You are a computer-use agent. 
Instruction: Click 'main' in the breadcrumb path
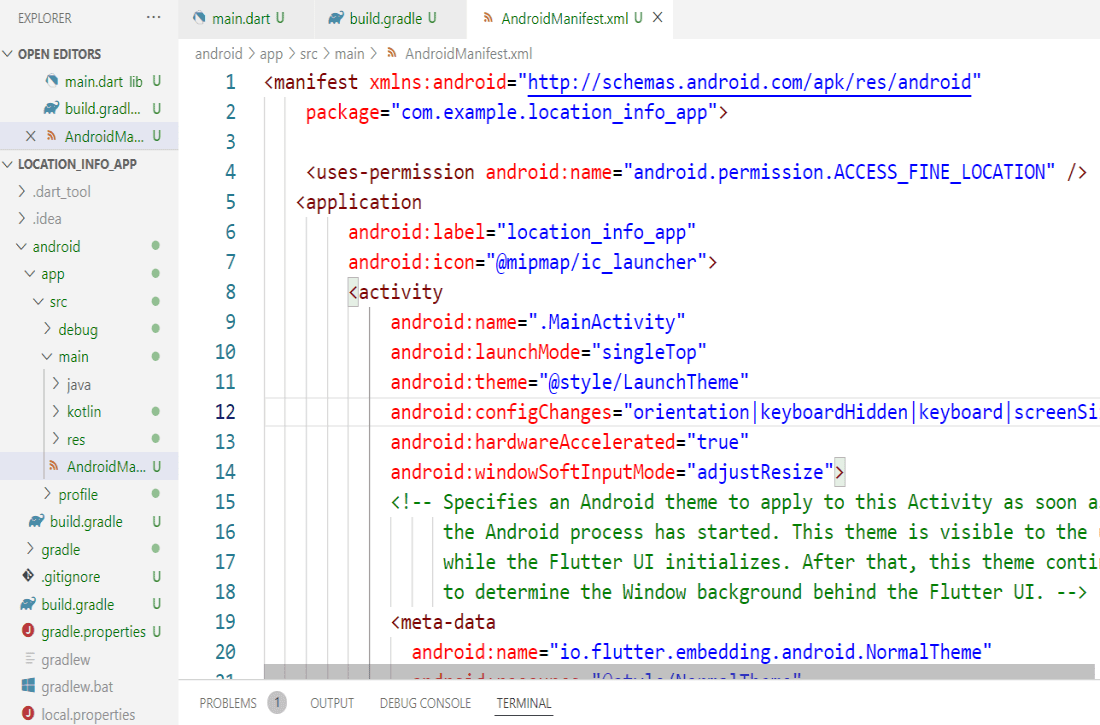349,53
